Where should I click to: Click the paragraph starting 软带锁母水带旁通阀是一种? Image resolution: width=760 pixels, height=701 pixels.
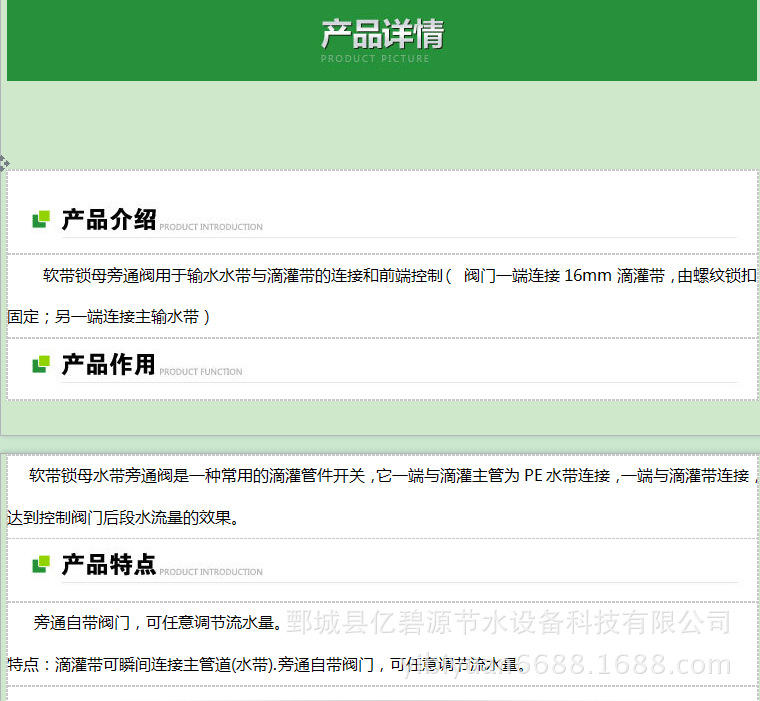point(390,476)
